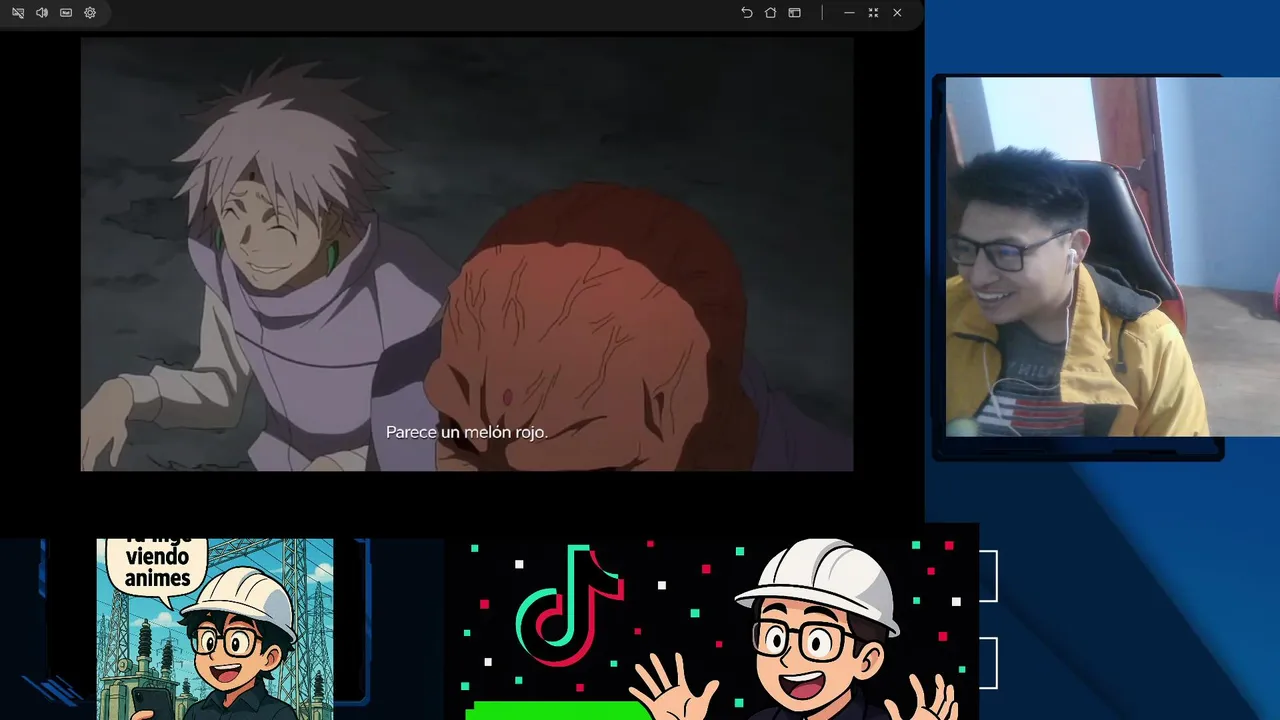This screenshot has height=720, width=1280.
Task: Click the window layout icon beside home
Action: click(794, 13)
